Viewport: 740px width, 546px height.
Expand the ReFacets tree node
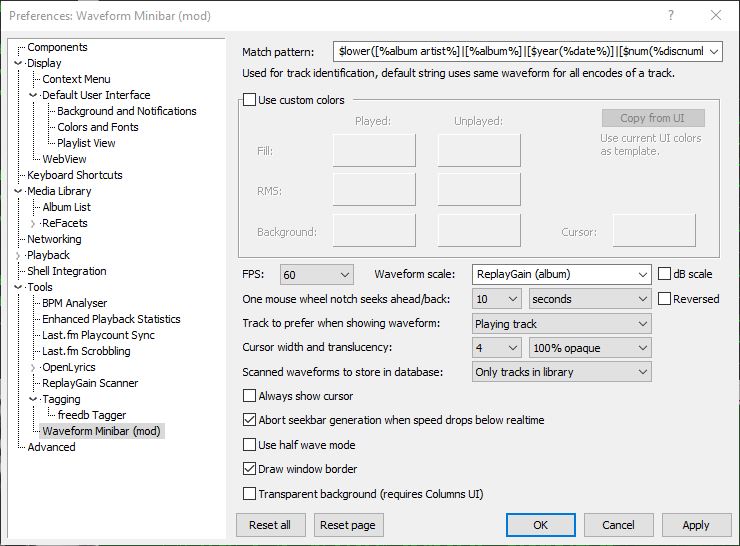tap(34, 223)
